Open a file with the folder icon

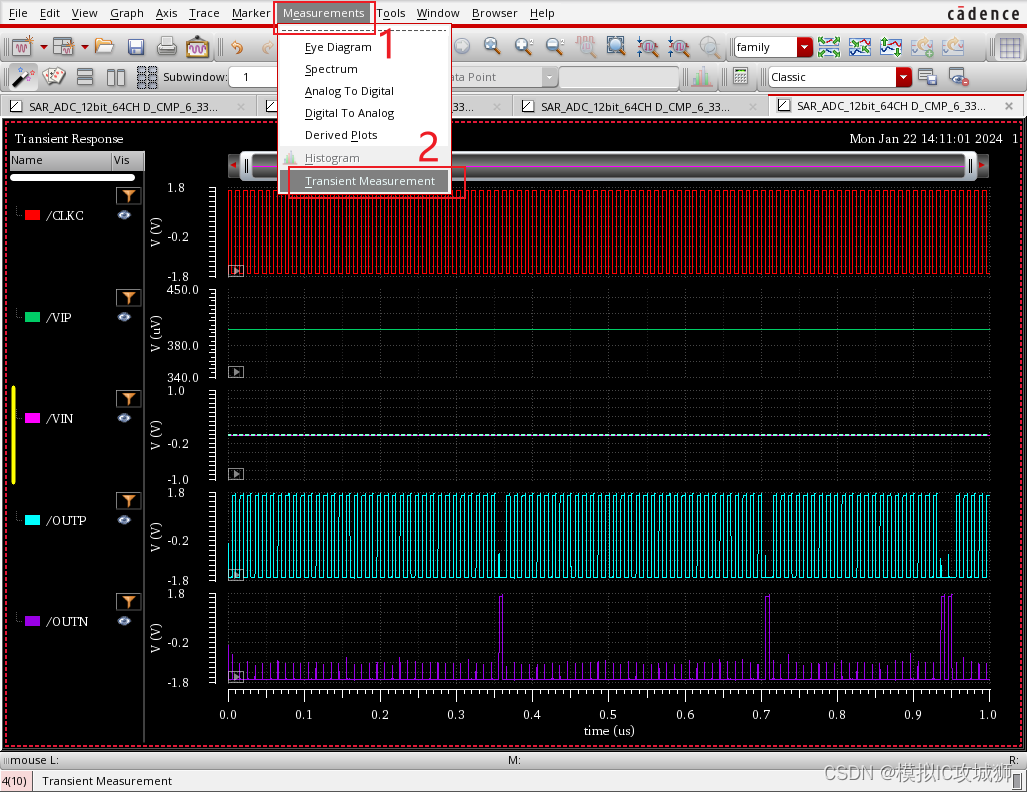[104, 46]
